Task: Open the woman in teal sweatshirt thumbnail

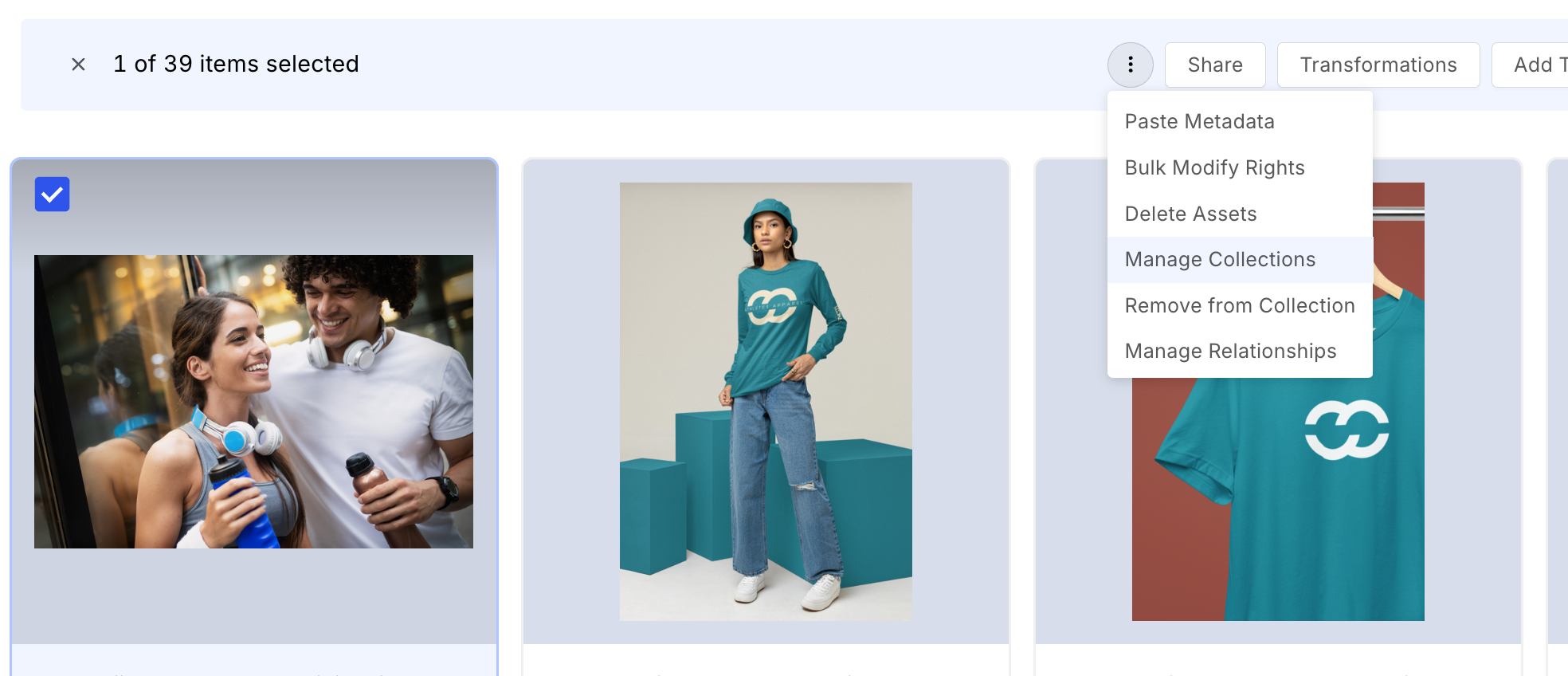Action: (x=766, y=402)
